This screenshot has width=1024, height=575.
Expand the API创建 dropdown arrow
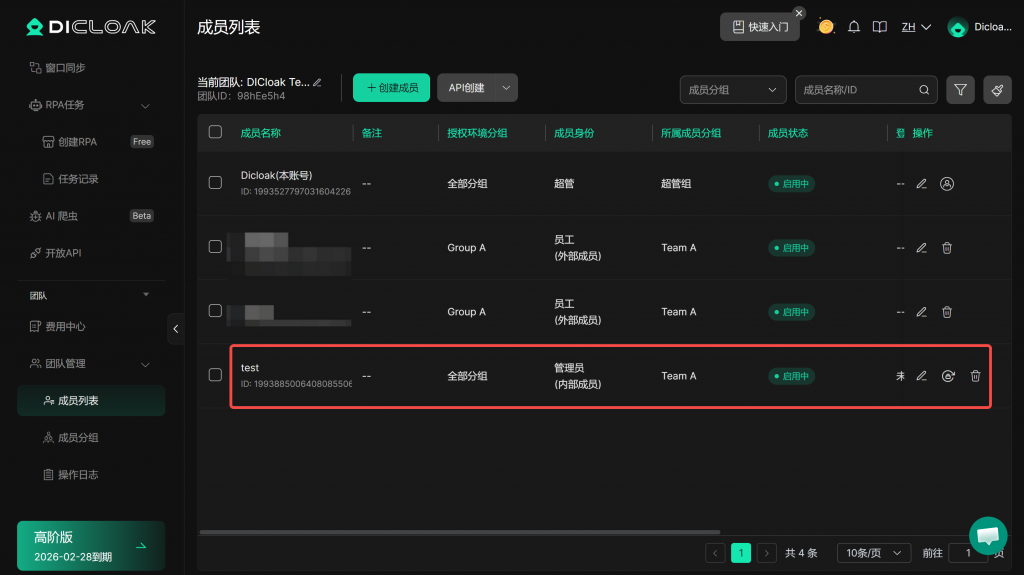click(506, 88)
